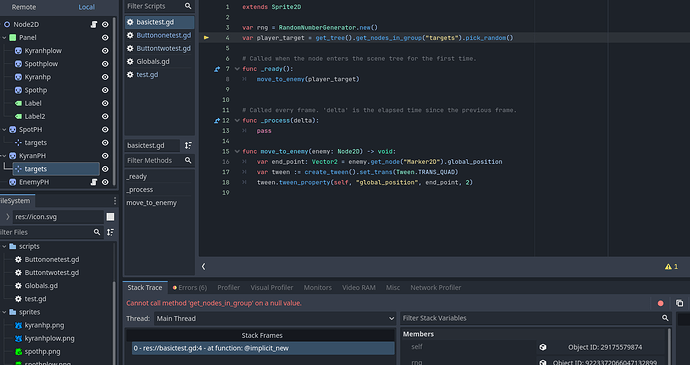Select Buttontwotest.gd in FileSystem tree
The image size is (690, 365).
[x=51, y=273]
